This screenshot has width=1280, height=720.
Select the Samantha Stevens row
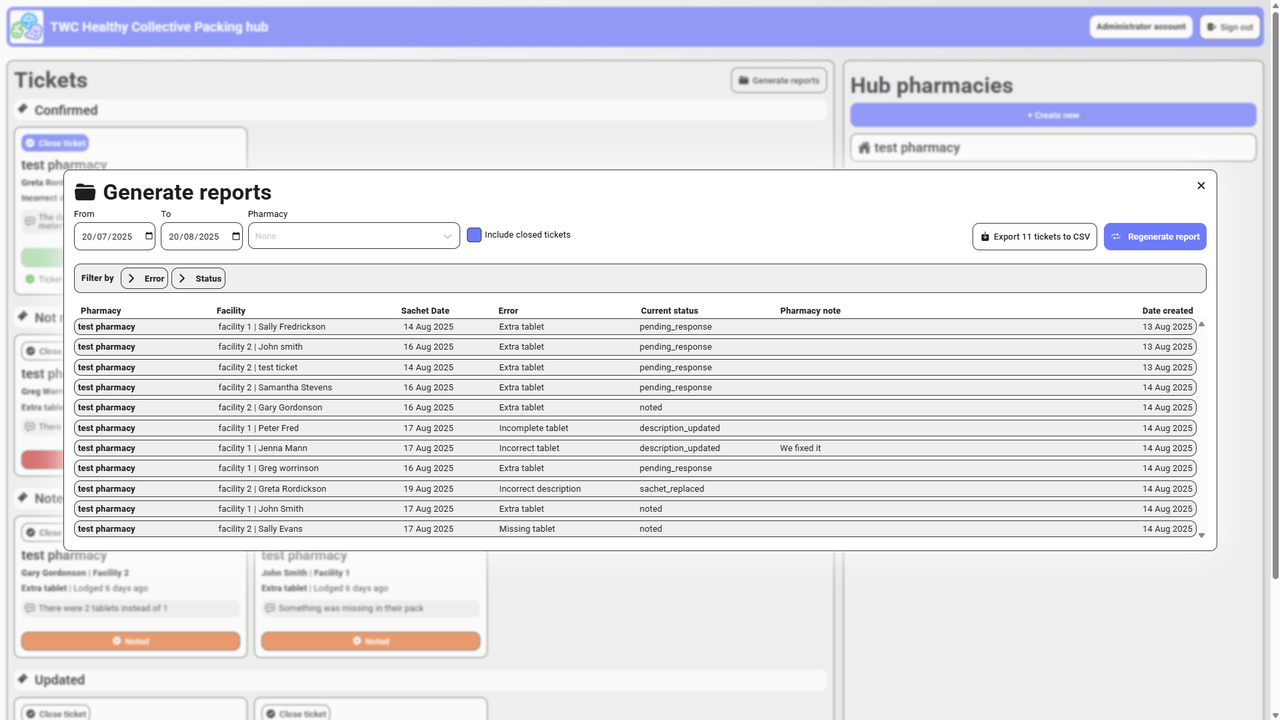click(x=635, y=387)
